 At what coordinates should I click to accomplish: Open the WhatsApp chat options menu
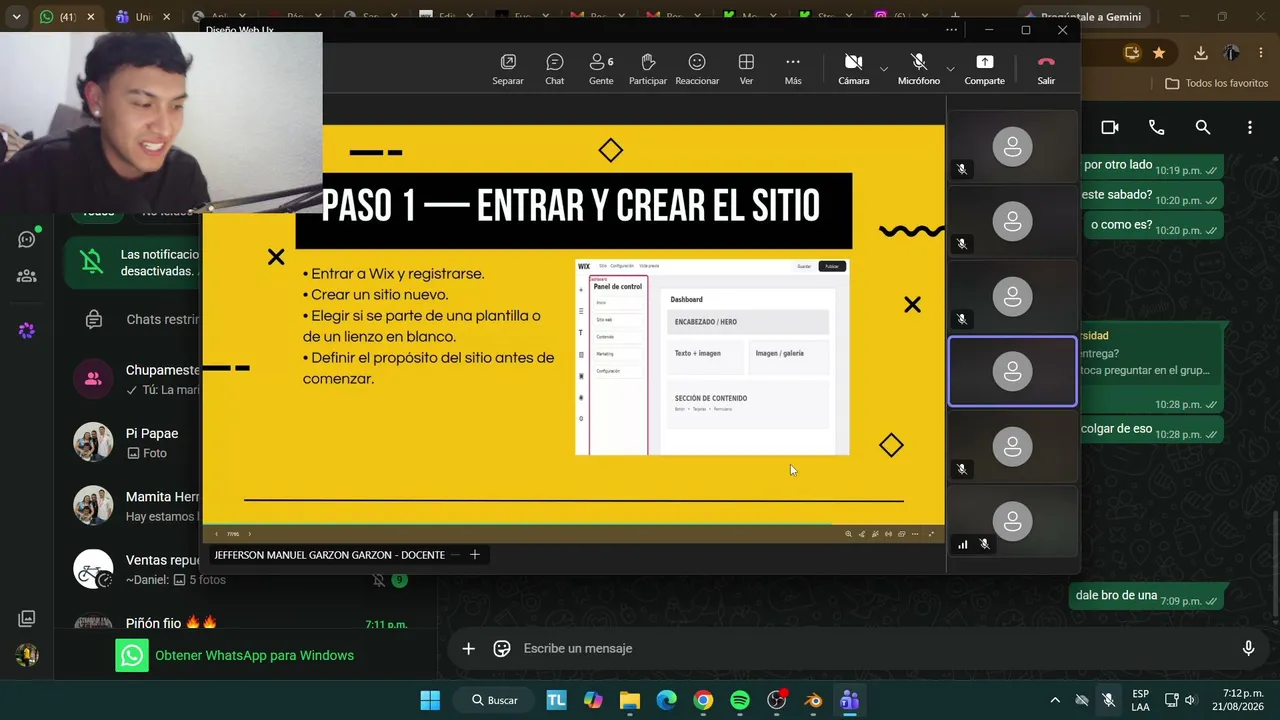tap(1250, 128)
